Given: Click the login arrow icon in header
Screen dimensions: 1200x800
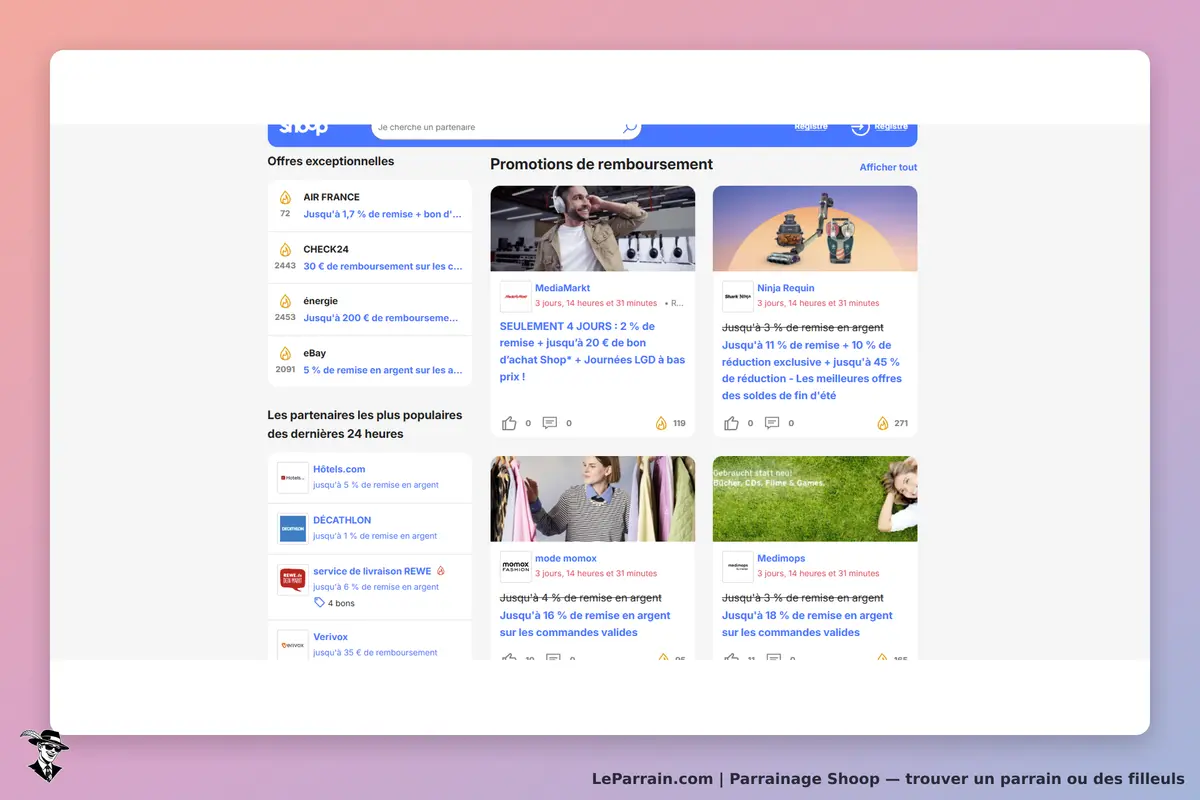Looking at the screenshot, I should (x=860, y=128).
